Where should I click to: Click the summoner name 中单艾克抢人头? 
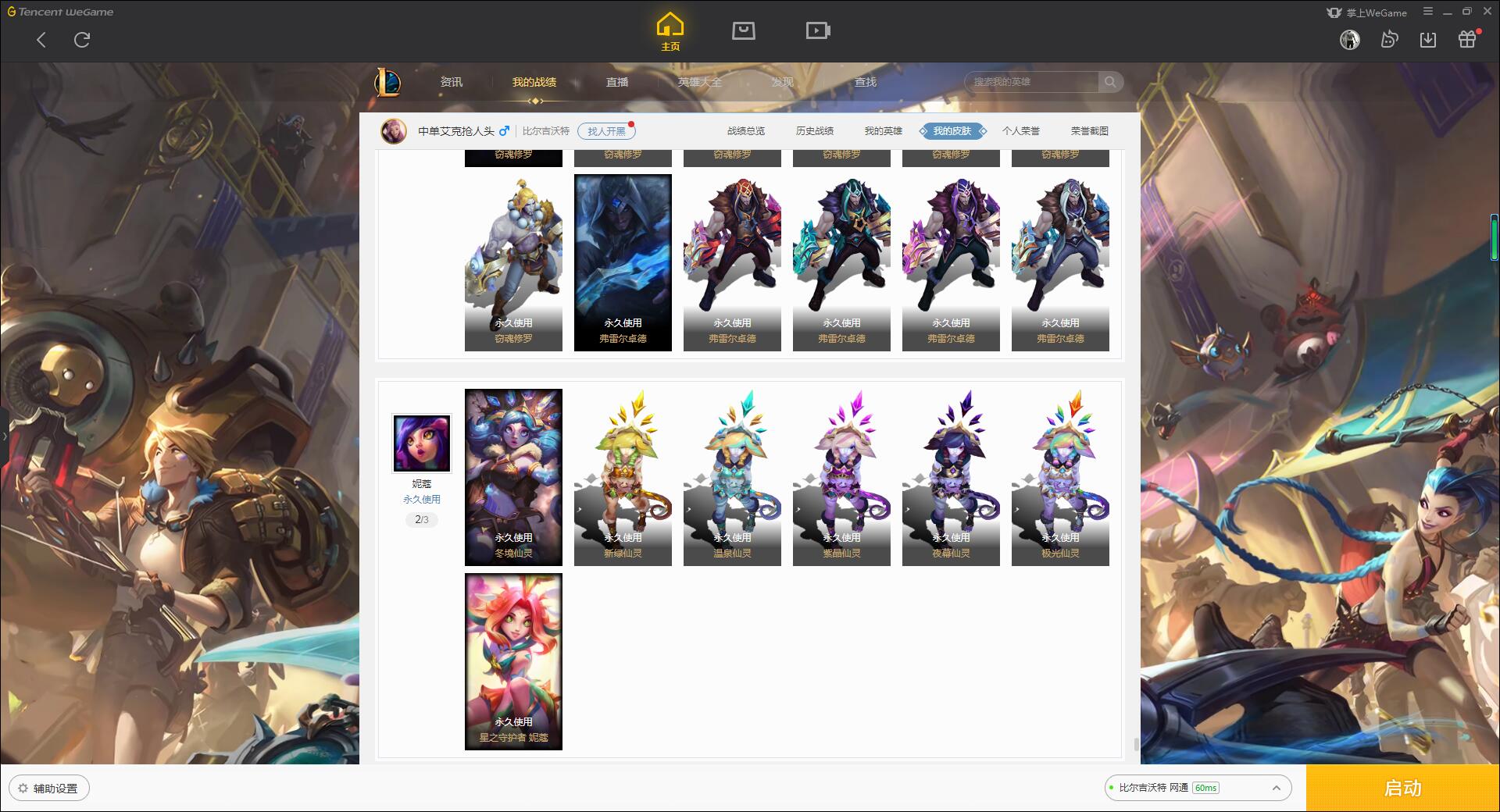pos(456,131)
